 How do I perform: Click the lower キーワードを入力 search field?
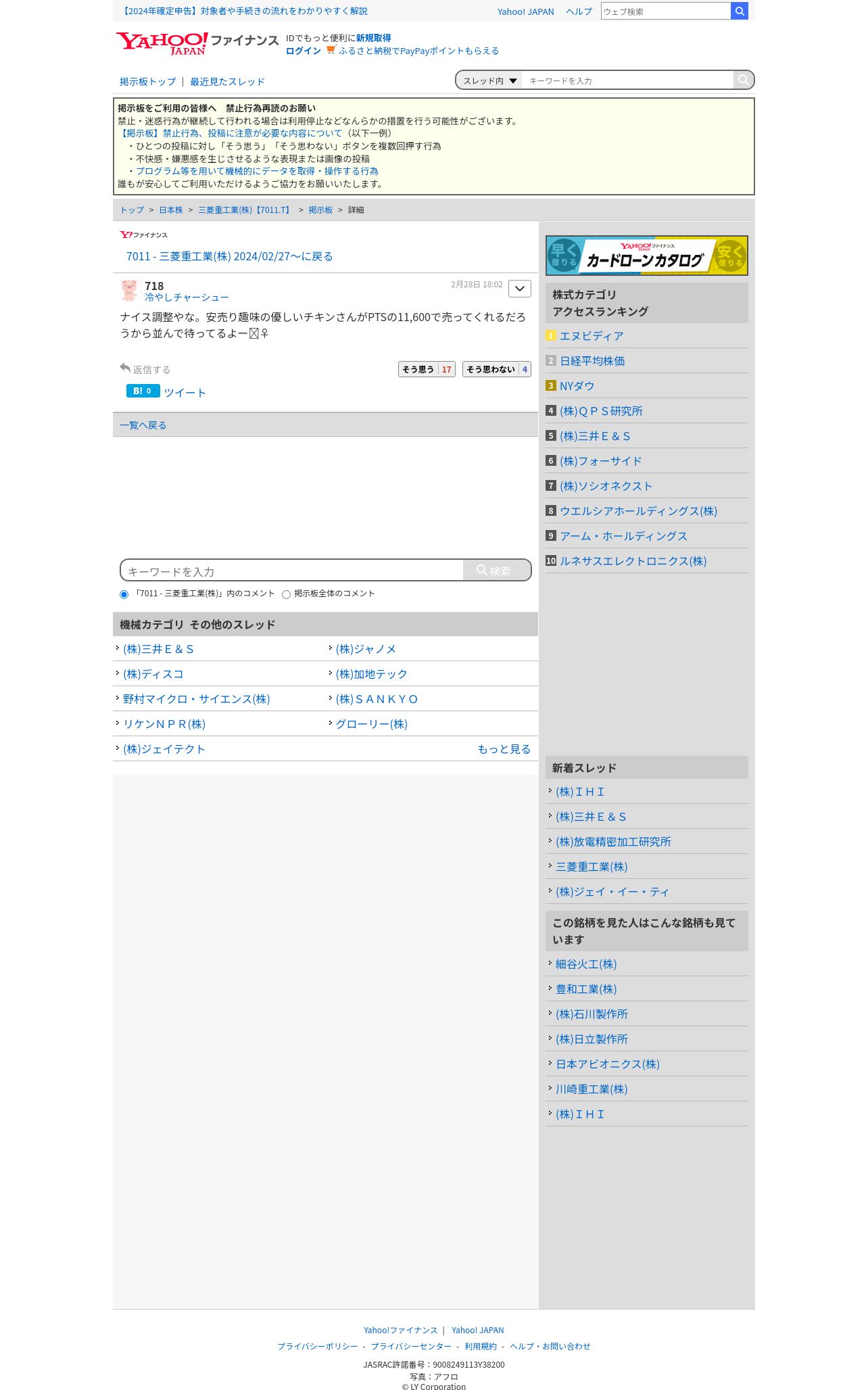(x=293, y=571)
